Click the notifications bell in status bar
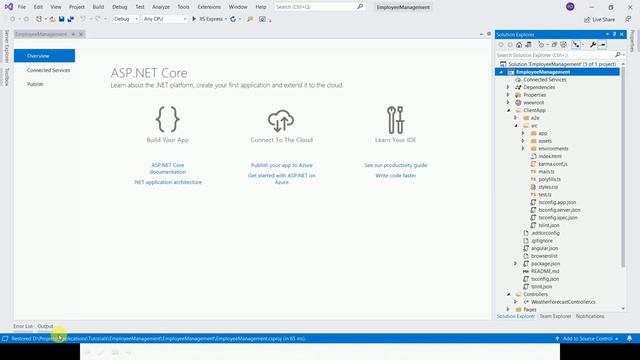640x360 pixels. 629,338
